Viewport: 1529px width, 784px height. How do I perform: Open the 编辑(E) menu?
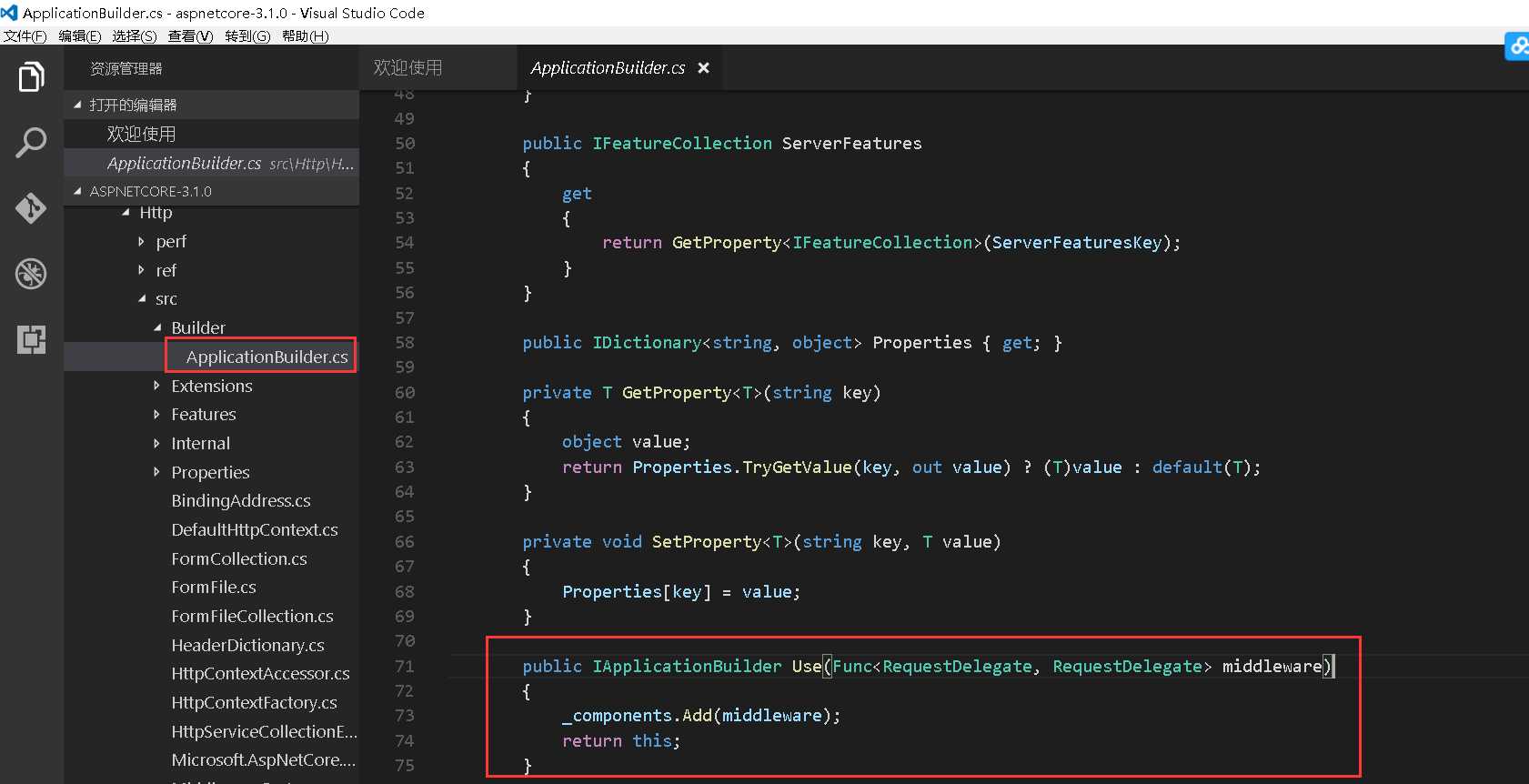click(x=80, y=36)
